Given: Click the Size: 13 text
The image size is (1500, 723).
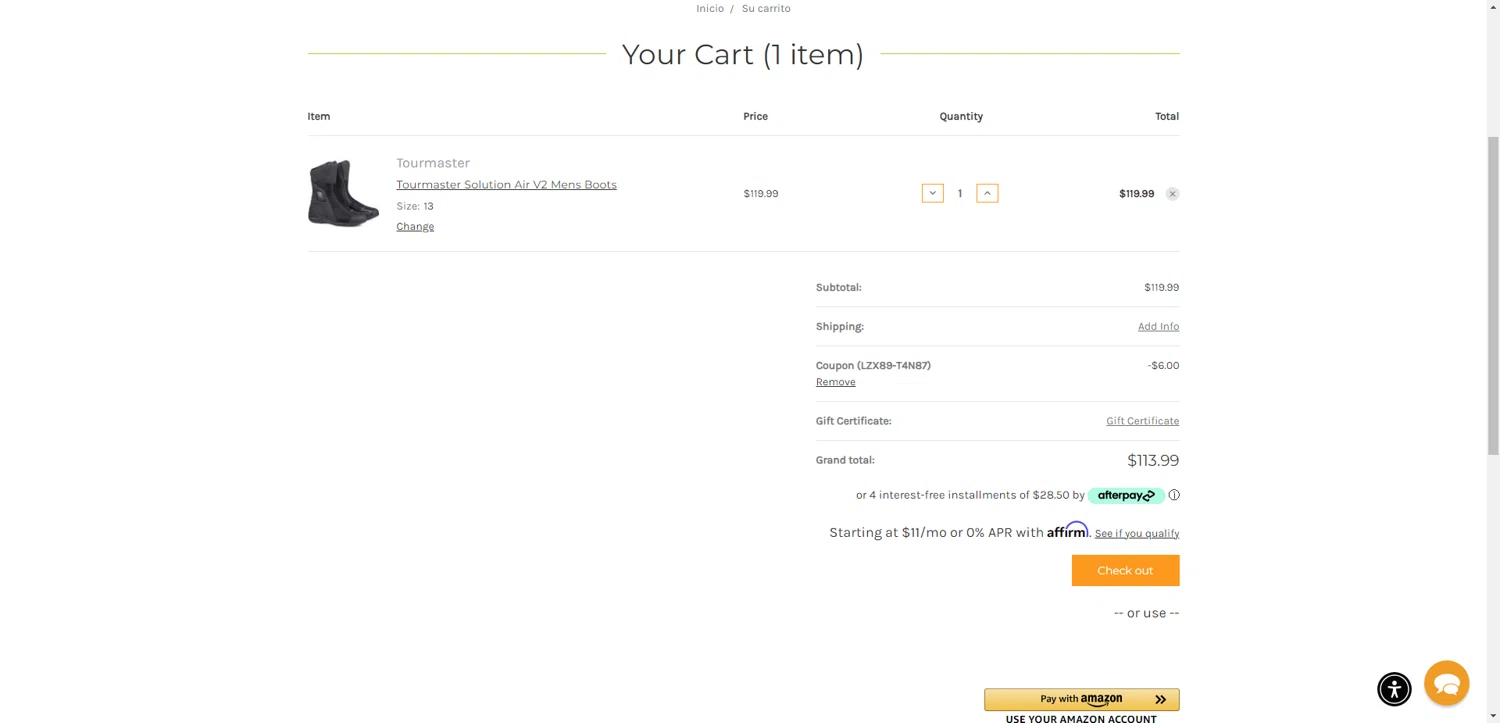Looking at the screenshot, I should pyautogui.click(x=415, y=206).
